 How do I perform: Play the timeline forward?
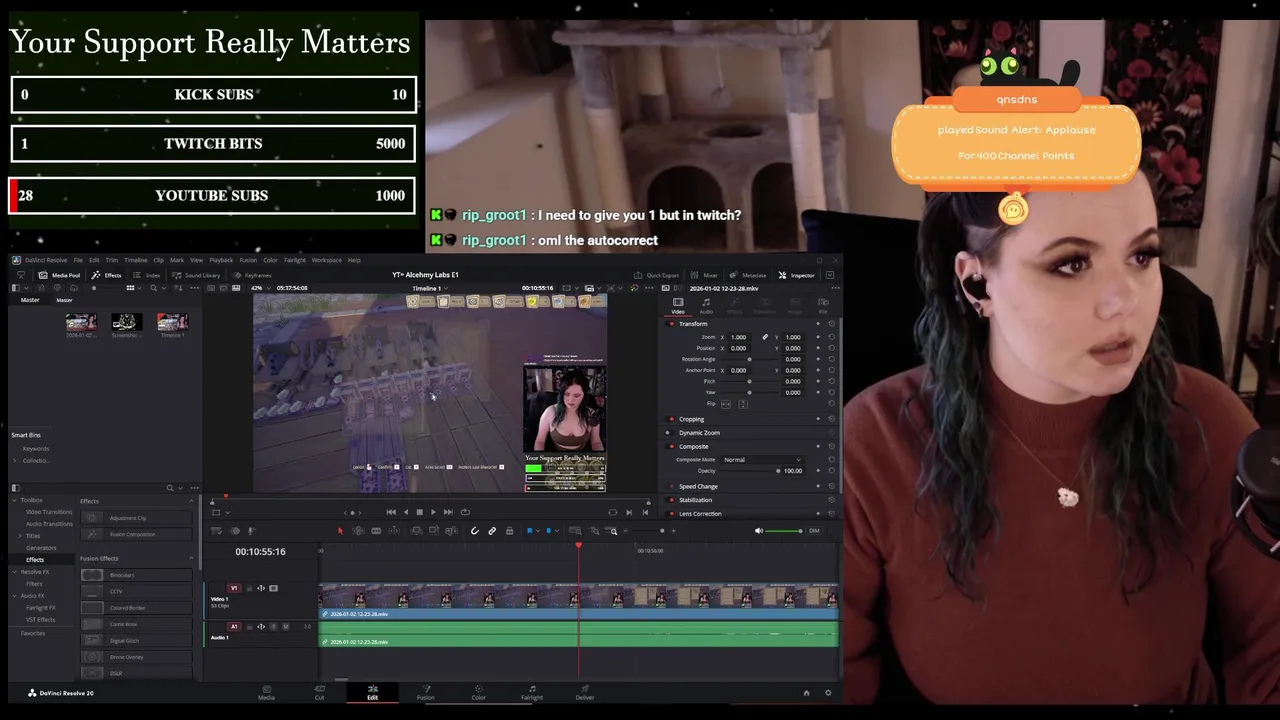pyautogui.click(x=433, y=512)
